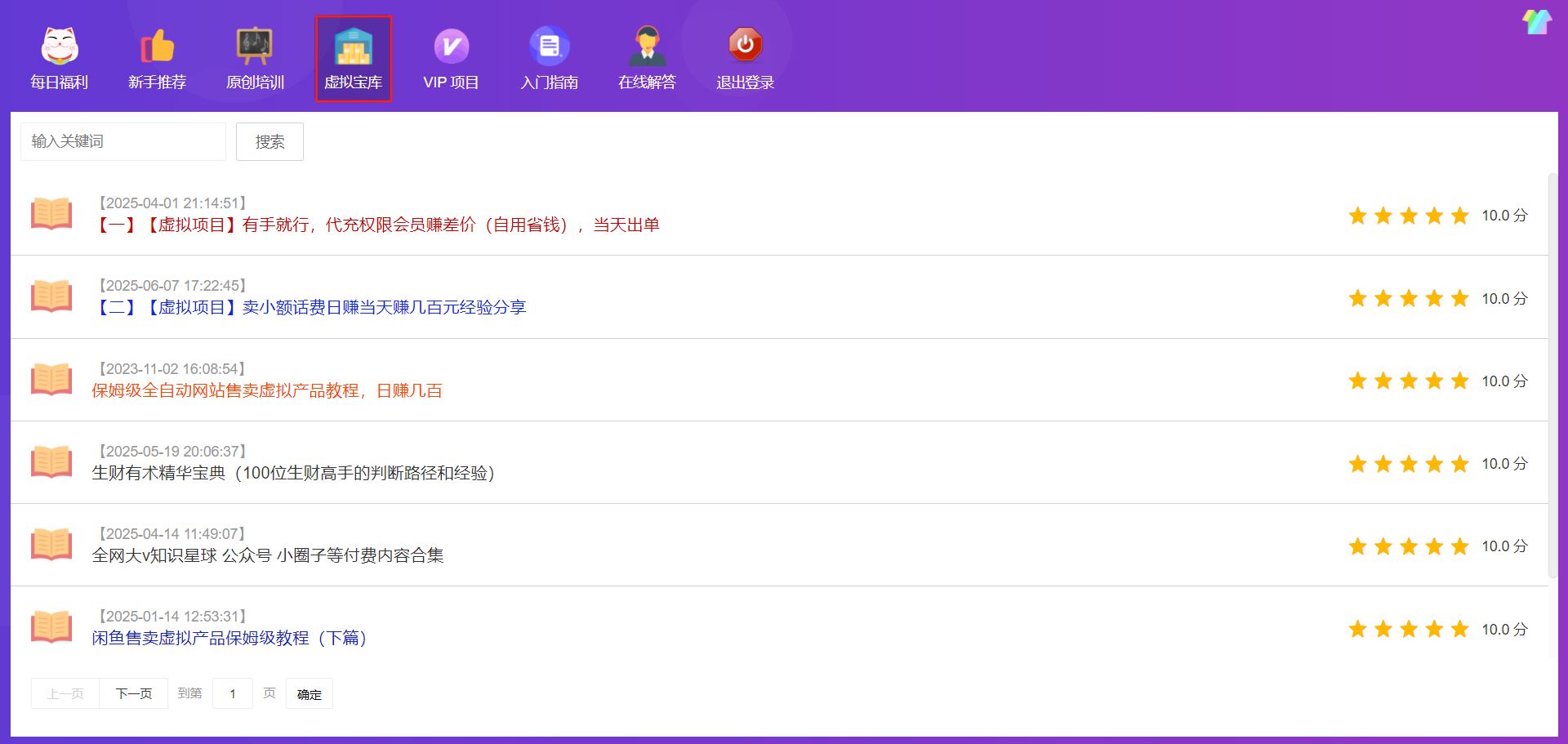Open 新手推荐 menu label
Image resolution: width=1568 pixels, height=744 pixels.
(158, 82)
